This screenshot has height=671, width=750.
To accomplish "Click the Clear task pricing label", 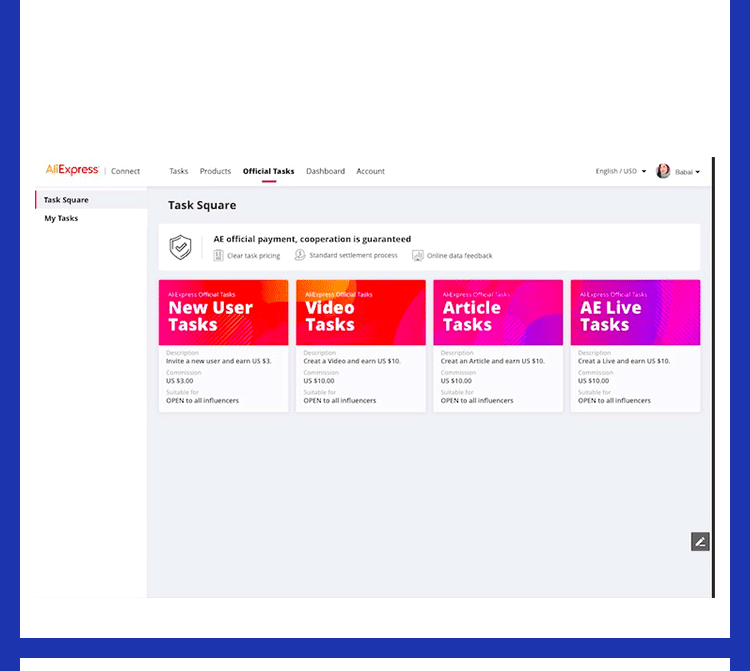I will [254, 256].
